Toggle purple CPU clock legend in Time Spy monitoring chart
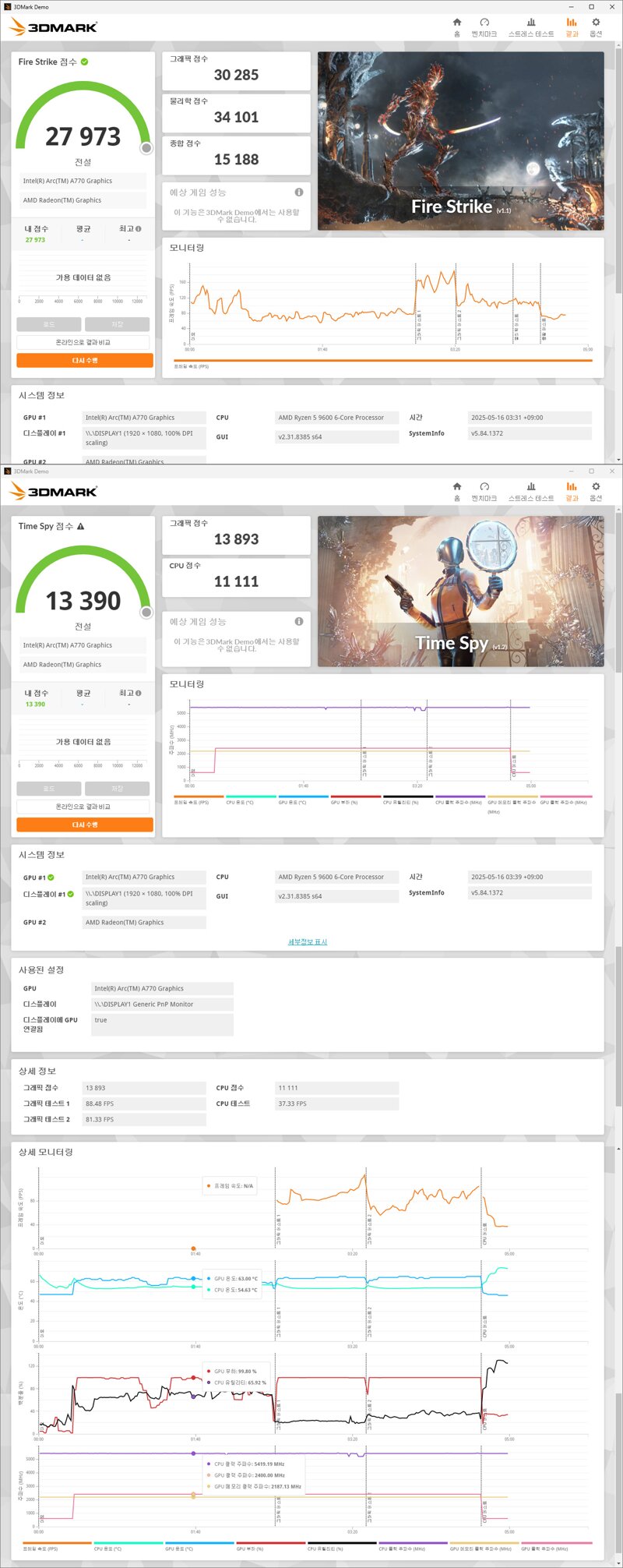 459,800
